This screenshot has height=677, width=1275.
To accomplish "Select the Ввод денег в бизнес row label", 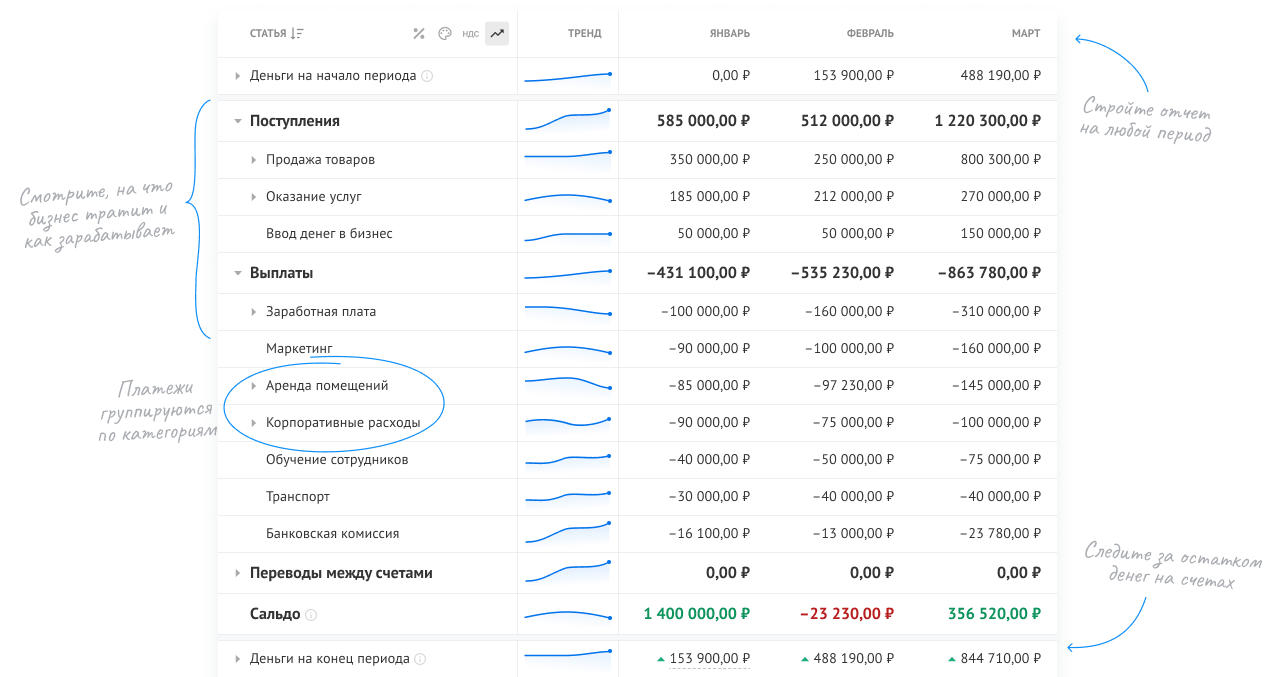I will [329, 234].
